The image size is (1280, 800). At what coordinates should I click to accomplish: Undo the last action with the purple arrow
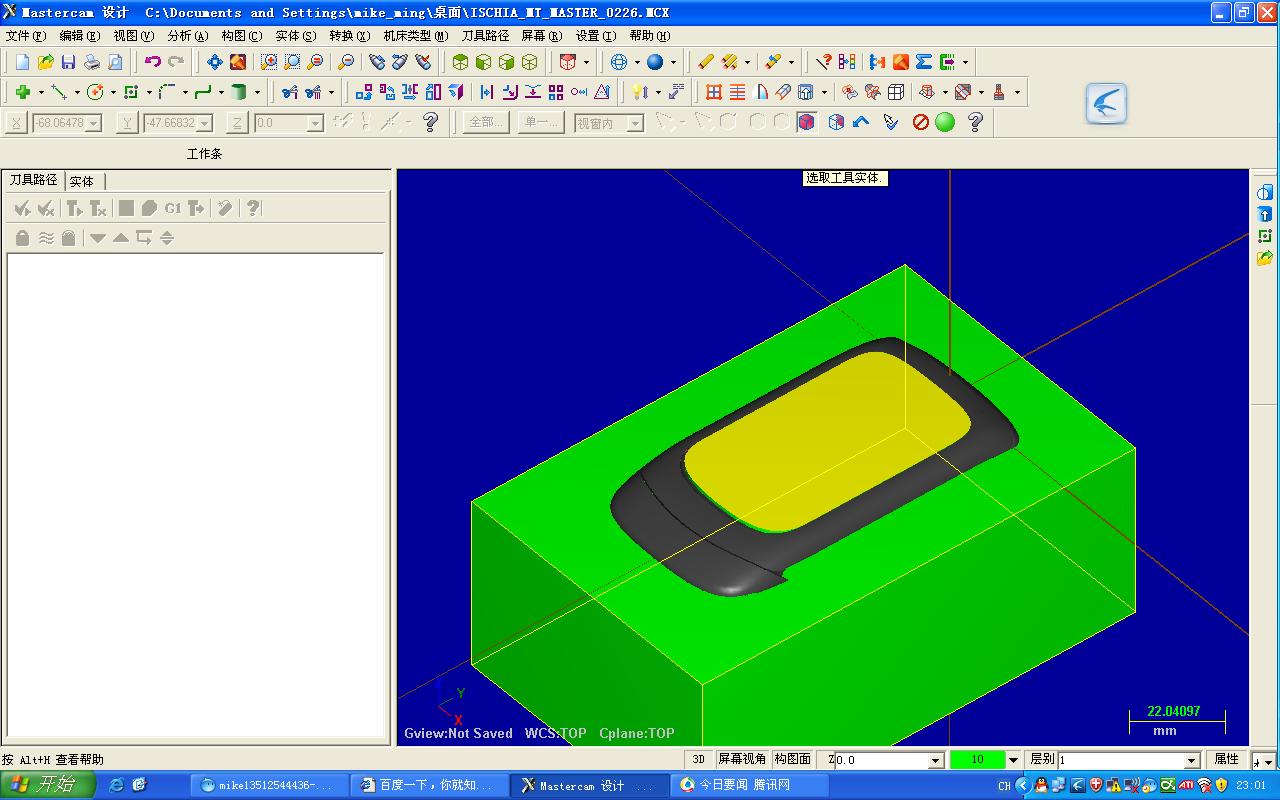click(x=152, y=62)
